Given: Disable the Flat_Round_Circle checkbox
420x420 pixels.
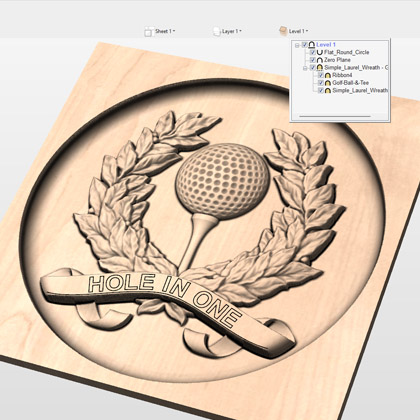Looking at the screenshot, I should tap(313, 52).
